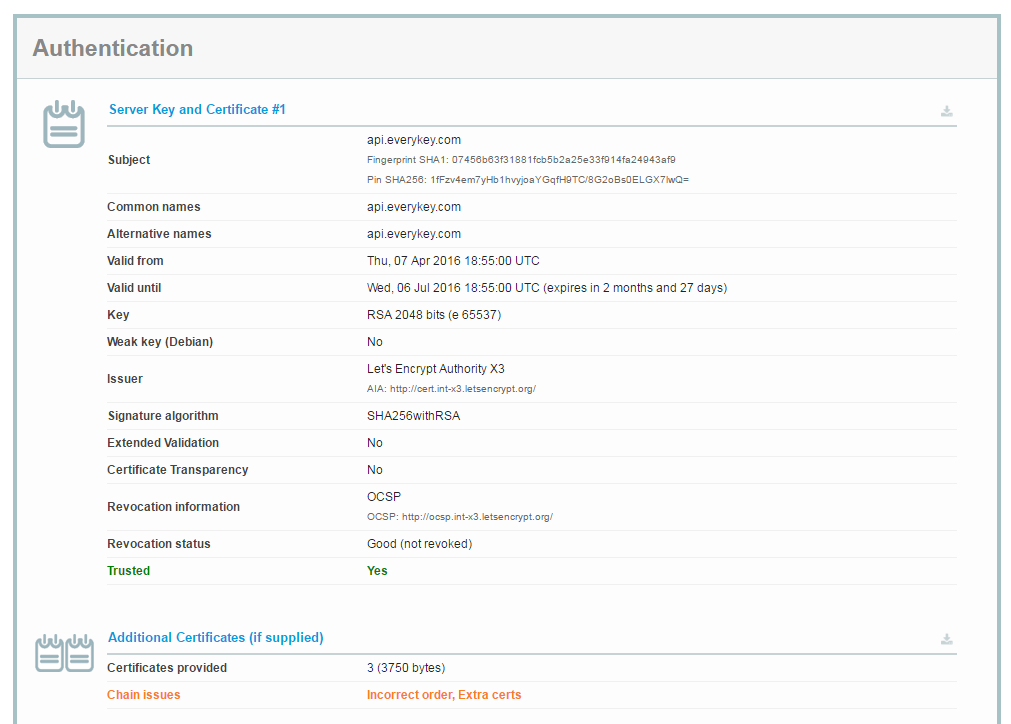This screenshot has width=1011, height=724.
Task: Click the Incorrect order, Extra certs warning
Action: tap(443, 695)
